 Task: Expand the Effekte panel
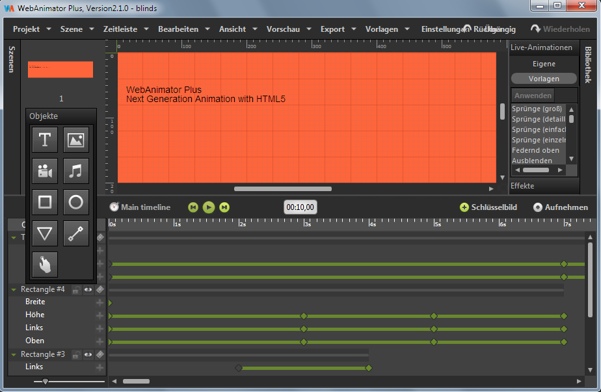pos(544,186)
